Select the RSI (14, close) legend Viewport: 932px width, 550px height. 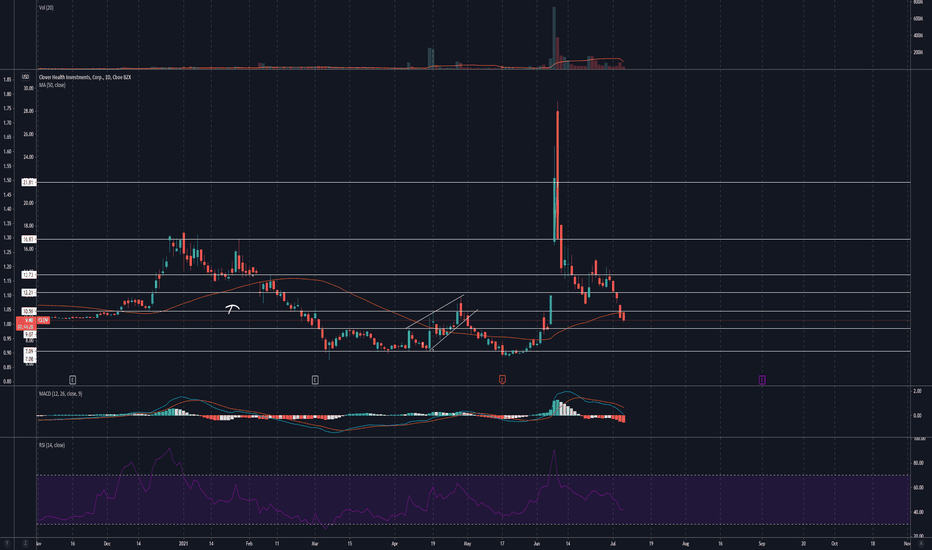pyautogui.click(x=52, y=445)
